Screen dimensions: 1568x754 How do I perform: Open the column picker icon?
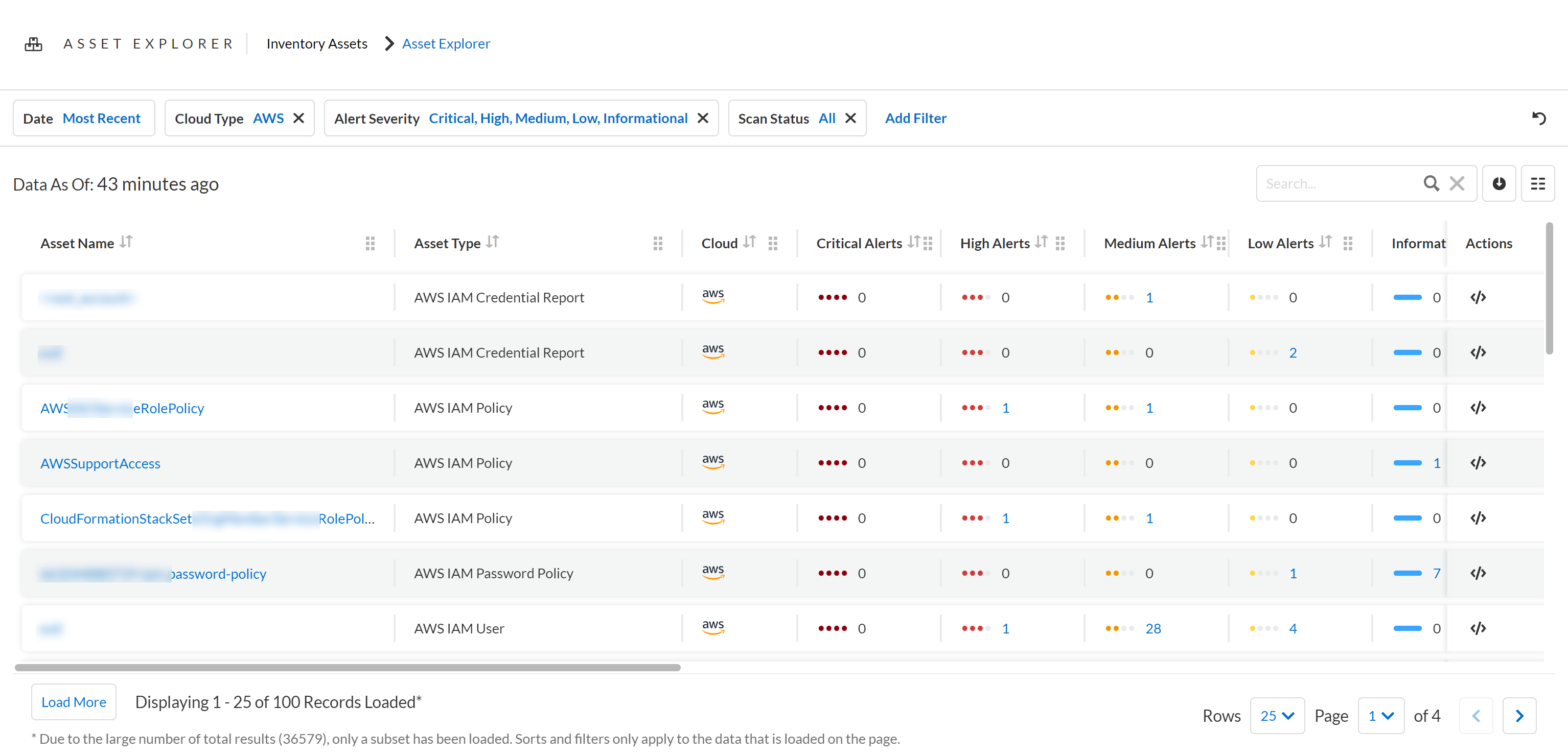pos(1537,183)
